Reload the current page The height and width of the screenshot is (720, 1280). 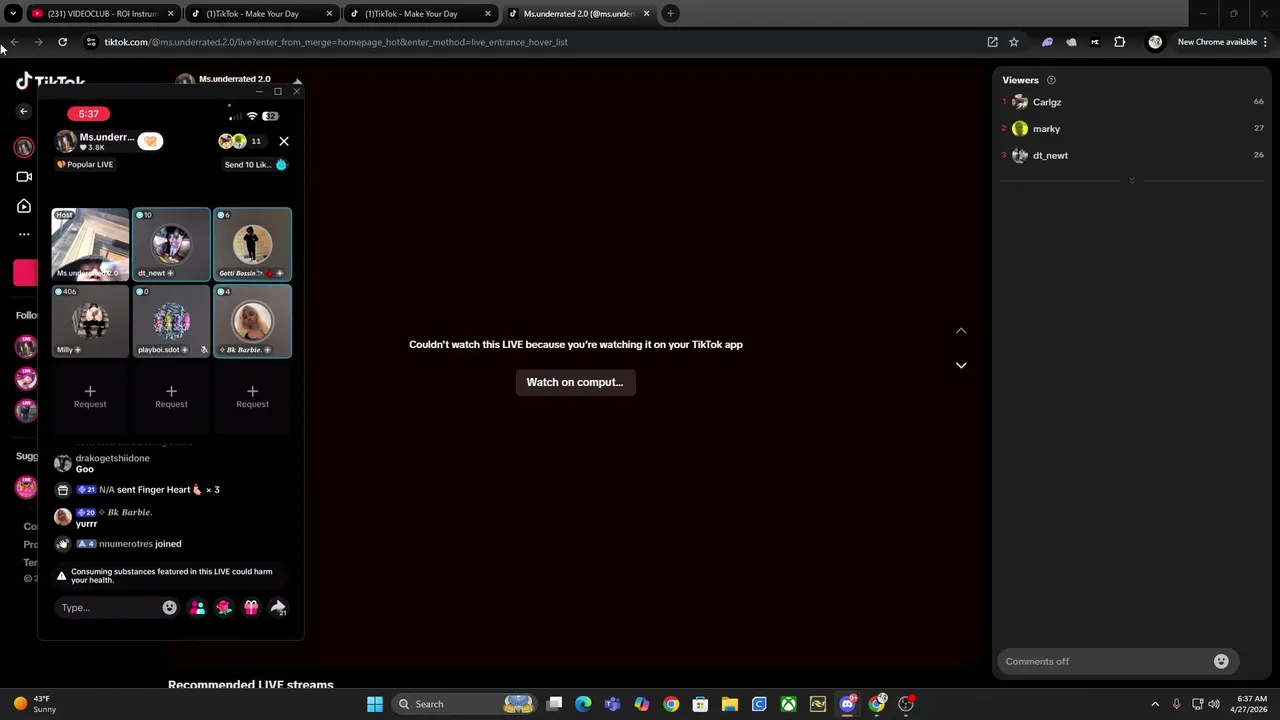pyautogui.click(x=62, y=42)
